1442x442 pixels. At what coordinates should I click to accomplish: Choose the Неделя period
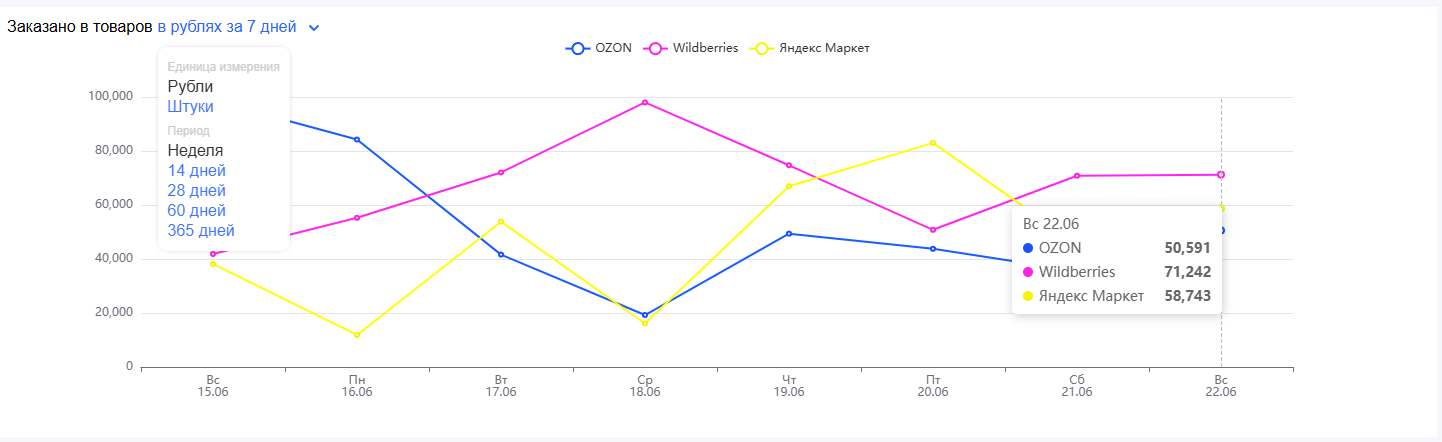195,151
